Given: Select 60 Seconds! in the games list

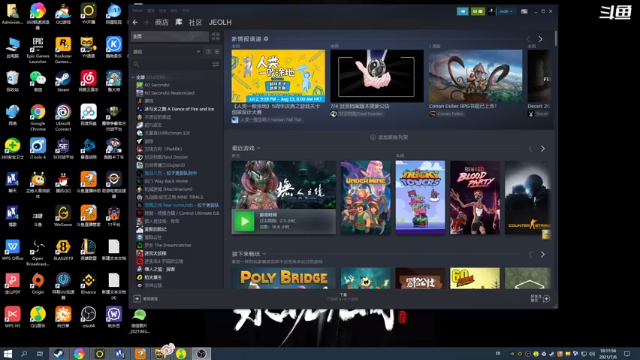Looking at the screenshot, I should click(x=157, y=85).
